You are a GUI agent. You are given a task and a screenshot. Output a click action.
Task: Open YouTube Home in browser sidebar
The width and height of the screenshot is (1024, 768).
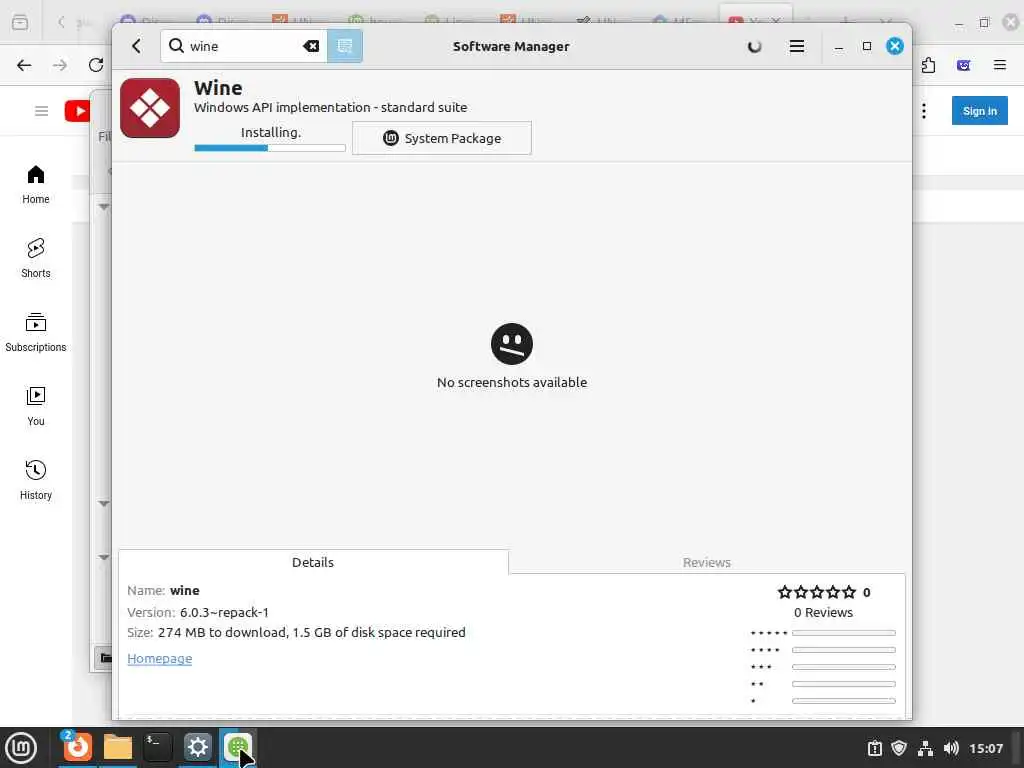(36, 185)
